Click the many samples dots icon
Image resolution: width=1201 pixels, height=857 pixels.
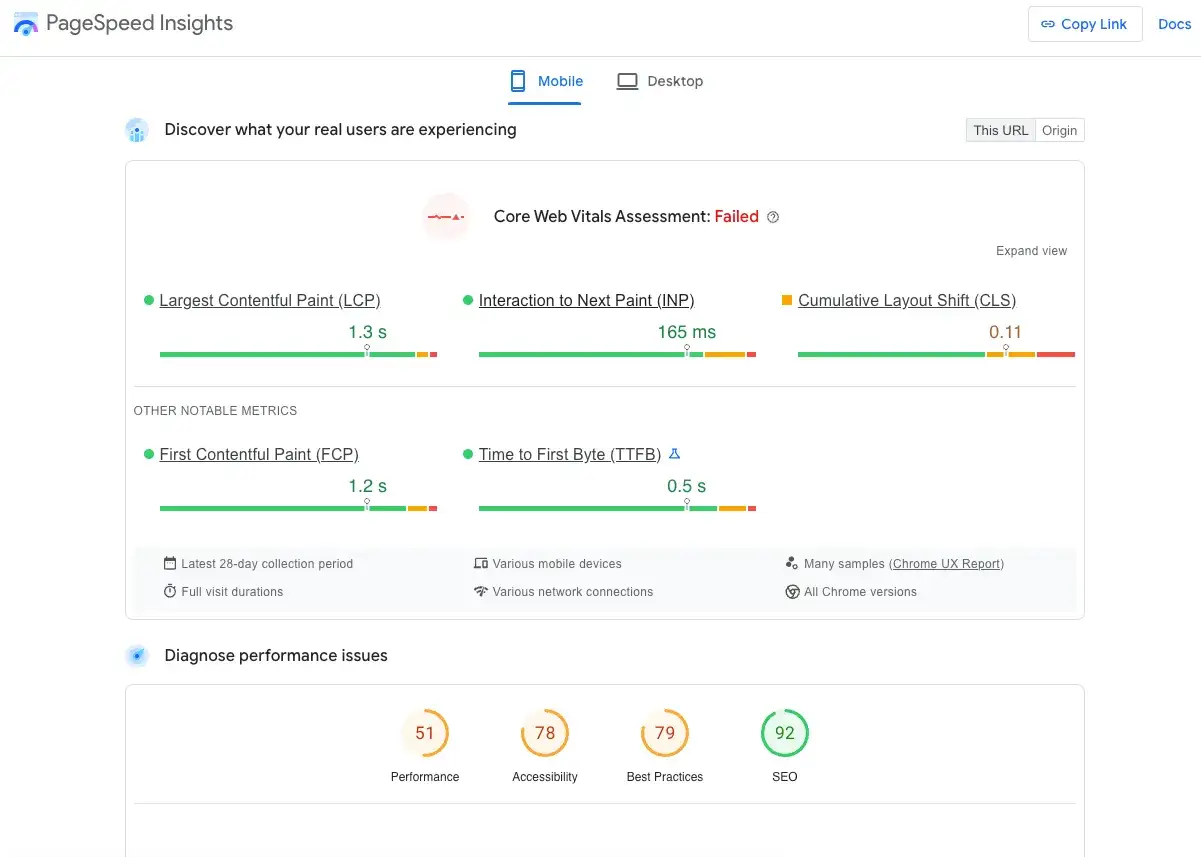pos(792,564)
